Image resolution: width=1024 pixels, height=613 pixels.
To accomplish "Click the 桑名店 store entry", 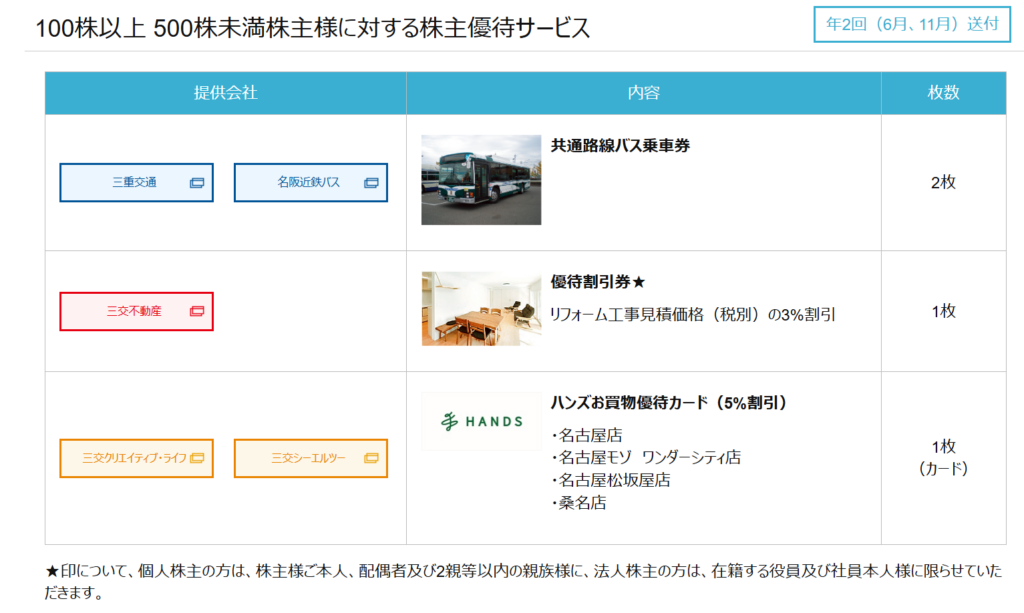I will click(581, 503).
